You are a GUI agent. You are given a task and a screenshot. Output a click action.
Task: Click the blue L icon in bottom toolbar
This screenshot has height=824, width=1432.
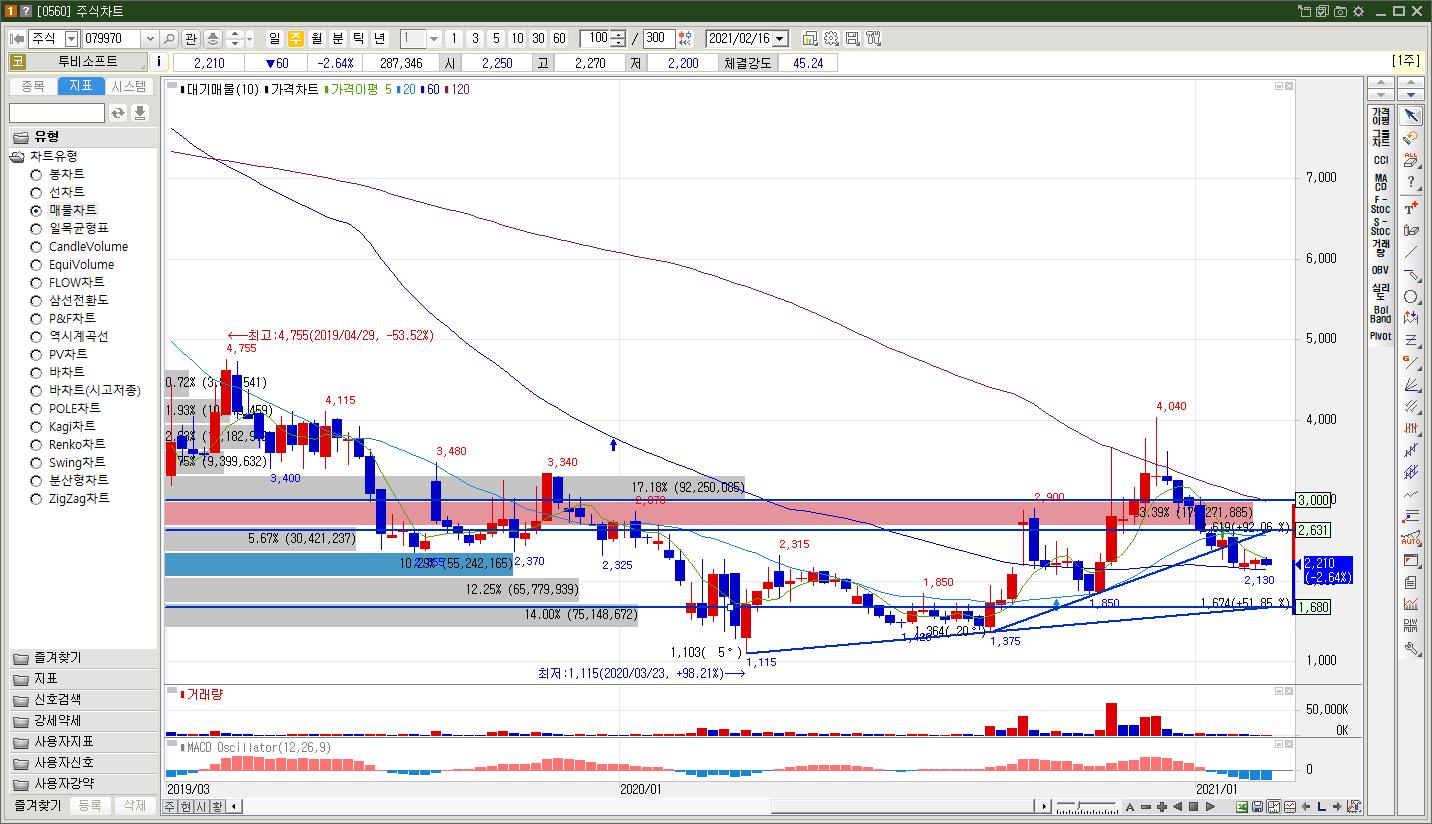click(x=1321, y=807)
